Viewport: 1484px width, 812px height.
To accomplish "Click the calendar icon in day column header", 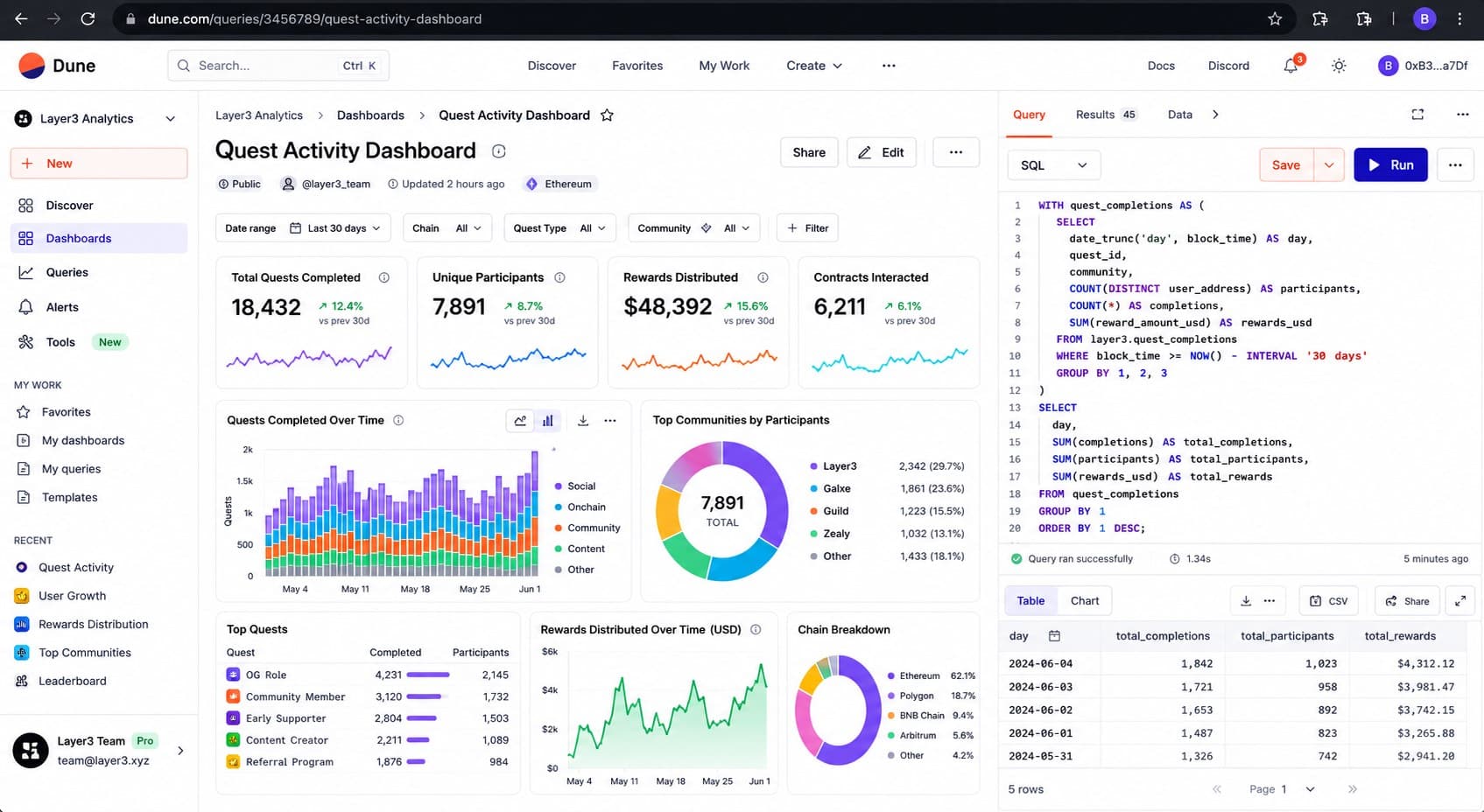I will (1054, 636).
